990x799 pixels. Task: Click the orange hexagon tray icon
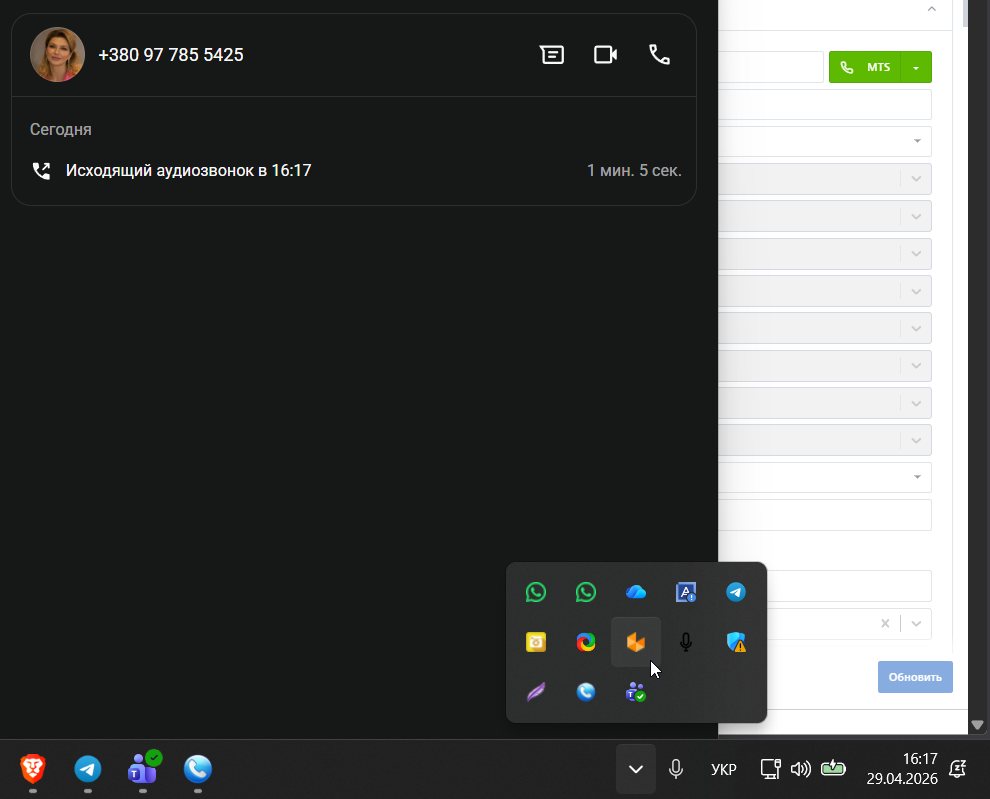[636, 642]
